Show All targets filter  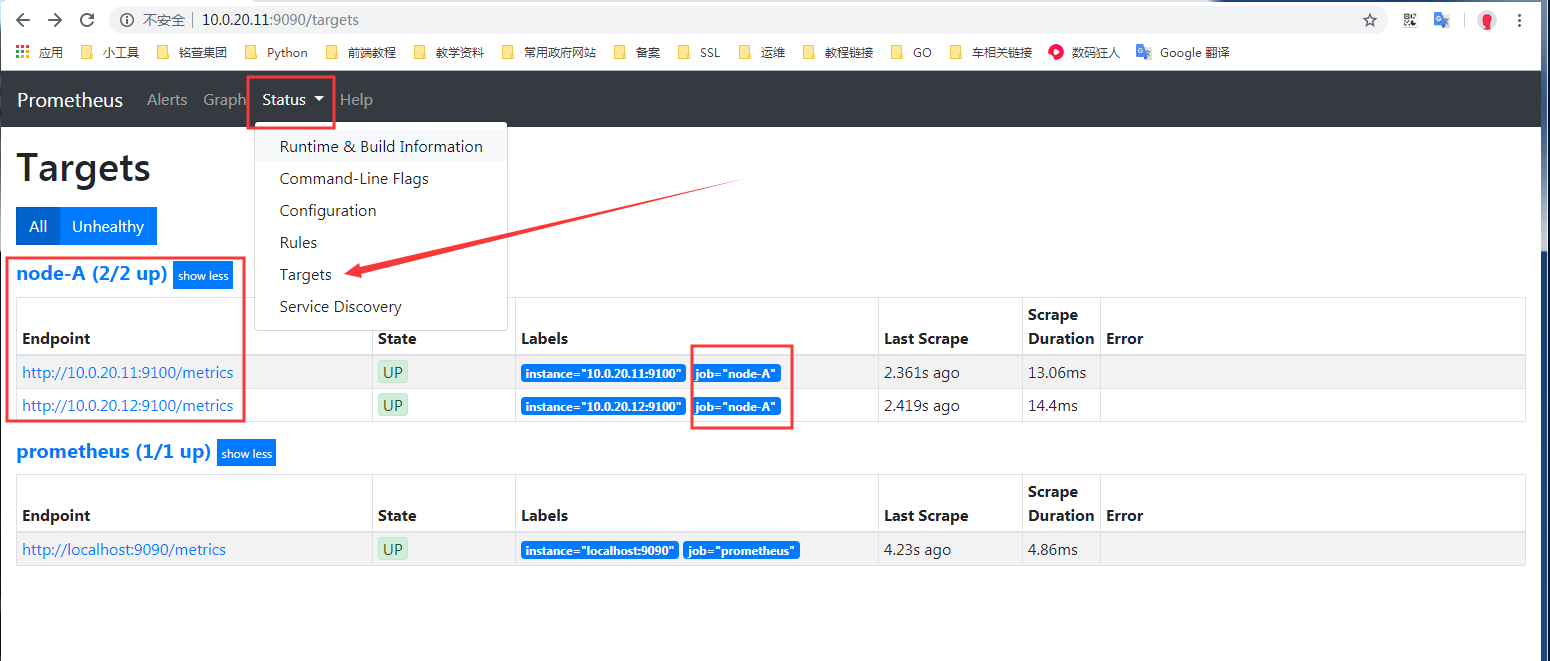tap(38, 227)
